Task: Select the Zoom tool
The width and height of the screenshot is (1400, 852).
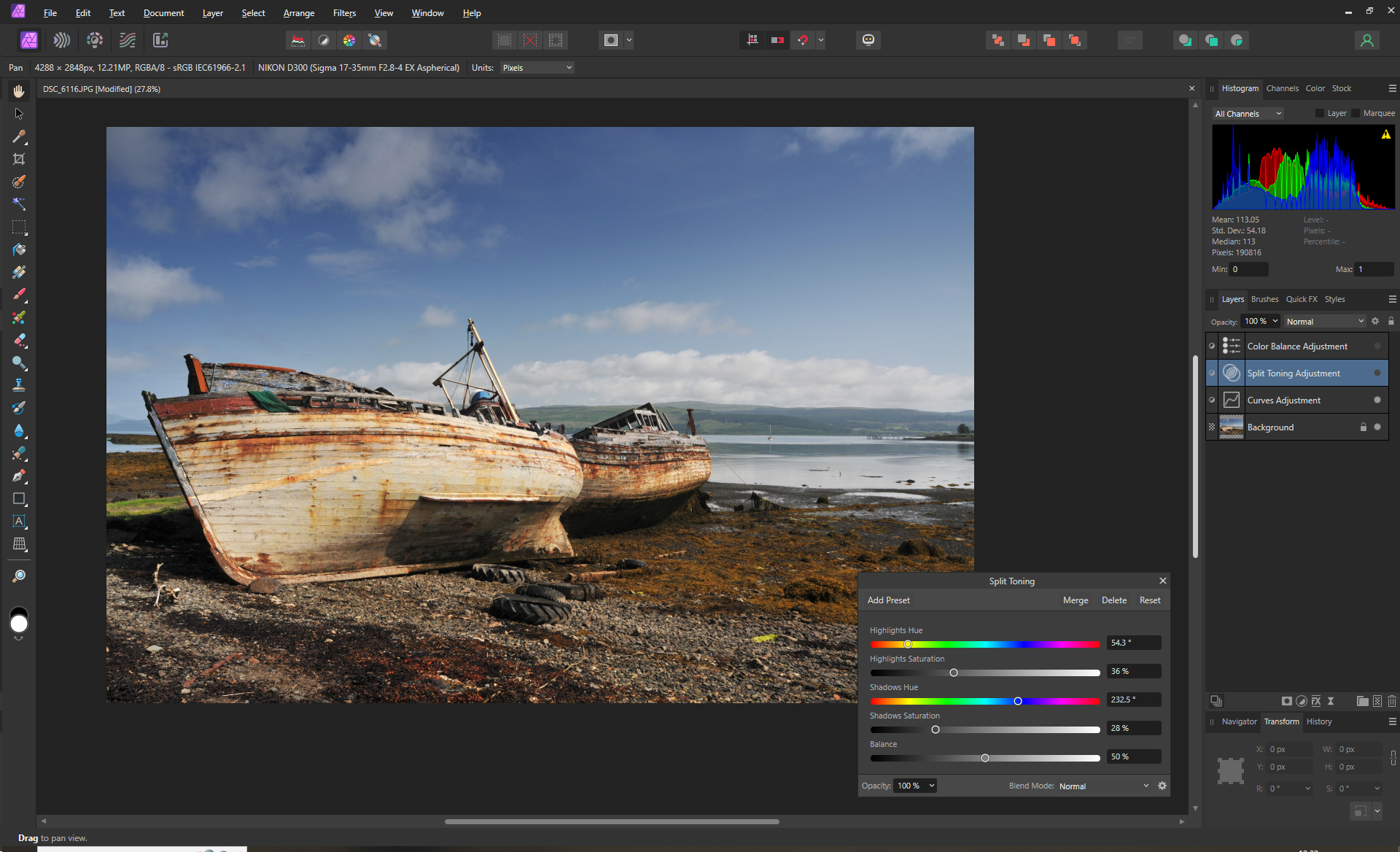Action: pyautogui.click(x=19, y=576)
